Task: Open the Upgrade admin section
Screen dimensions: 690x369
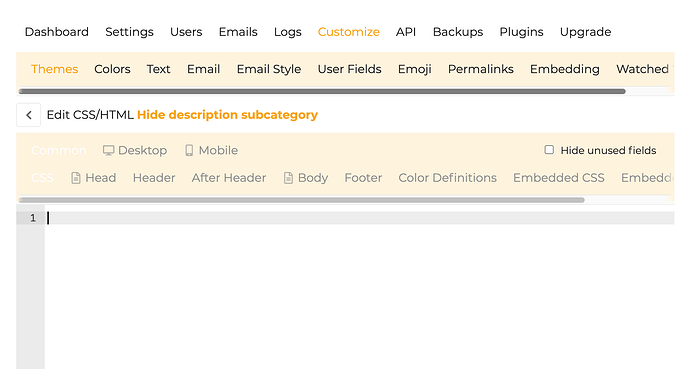Action: coord(585,32)
